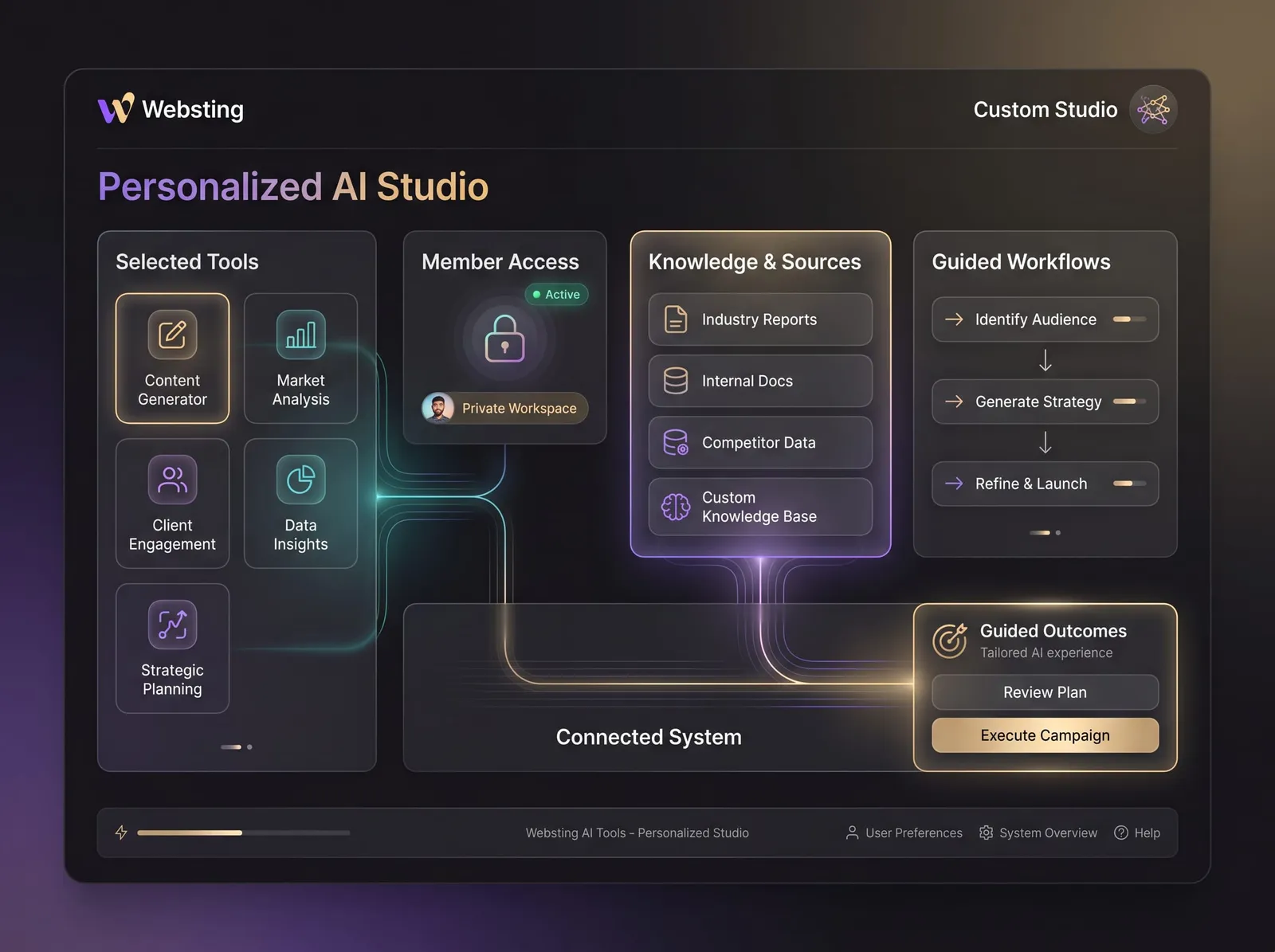Screen dimensions: 1275x952
Task: Select the Market Analysis bar chart icon
Action: point(300,335)
